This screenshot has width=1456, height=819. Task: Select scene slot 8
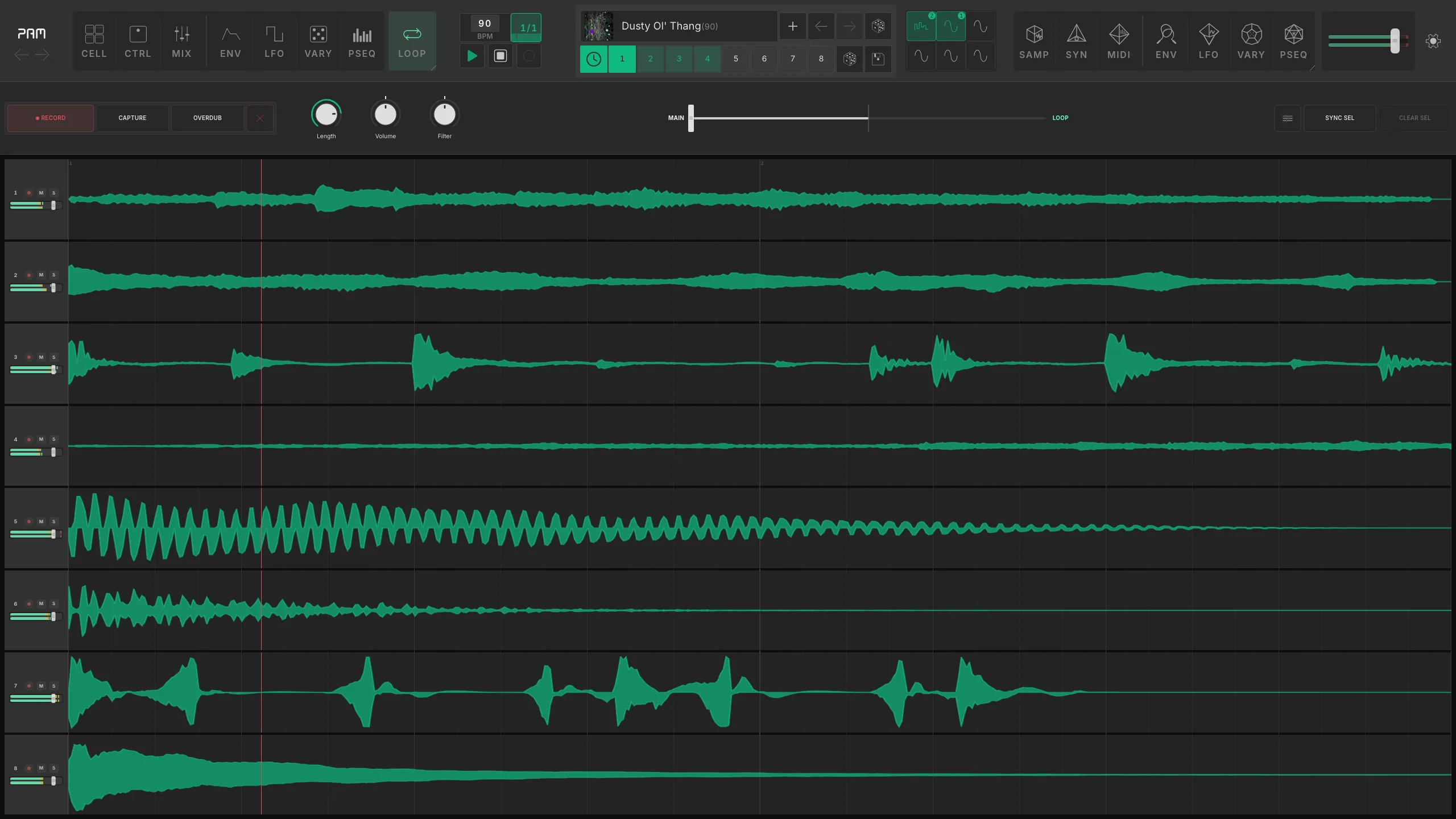tap(821, 59)
